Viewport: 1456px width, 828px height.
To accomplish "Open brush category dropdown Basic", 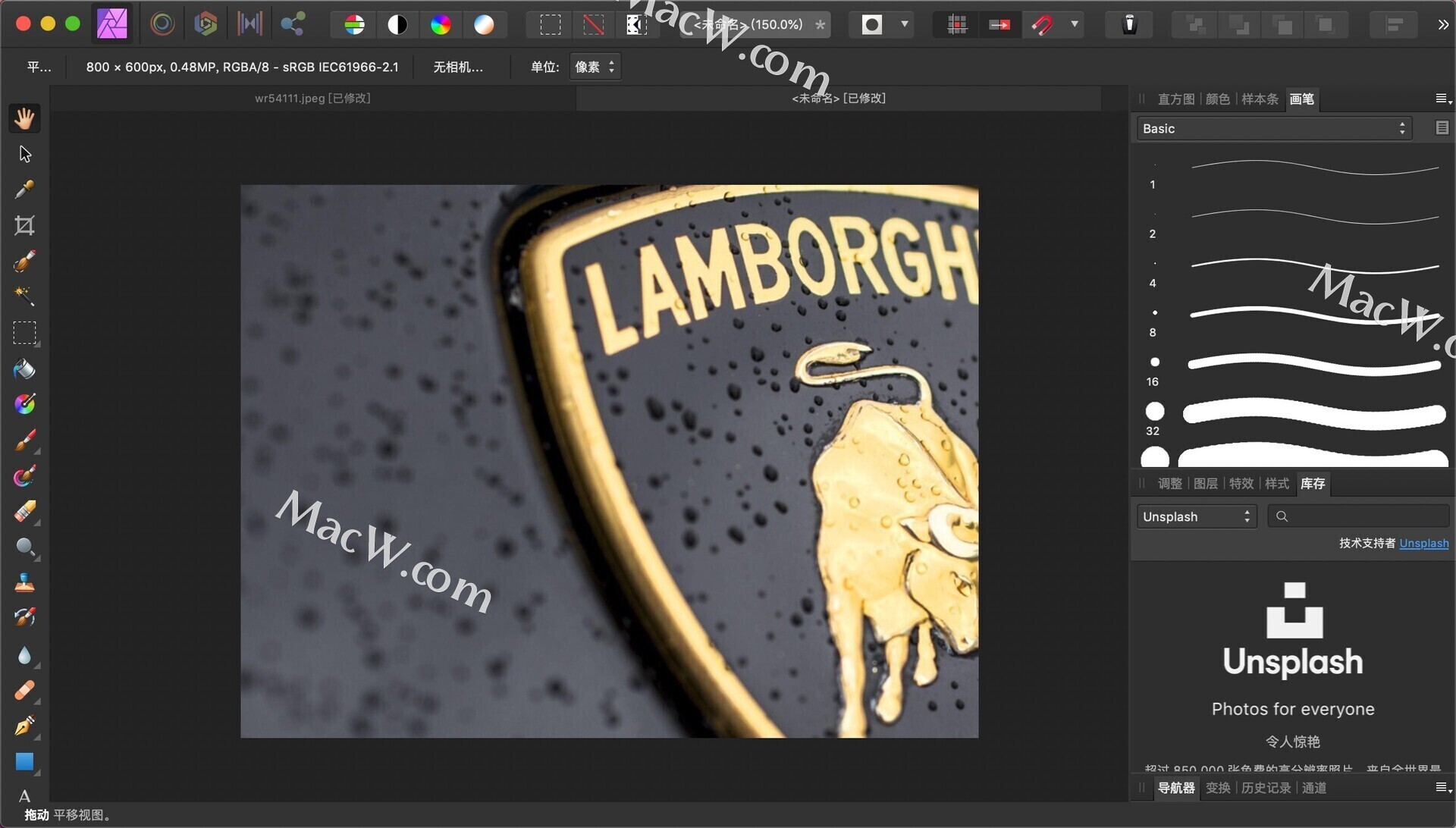I will 1273,129.
